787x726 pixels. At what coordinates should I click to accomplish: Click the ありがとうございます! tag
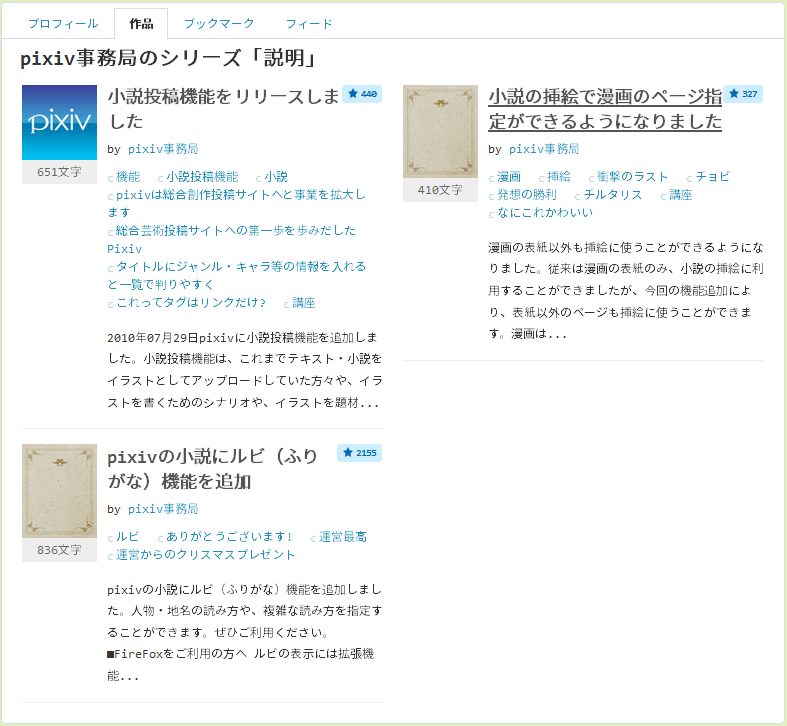229,537
